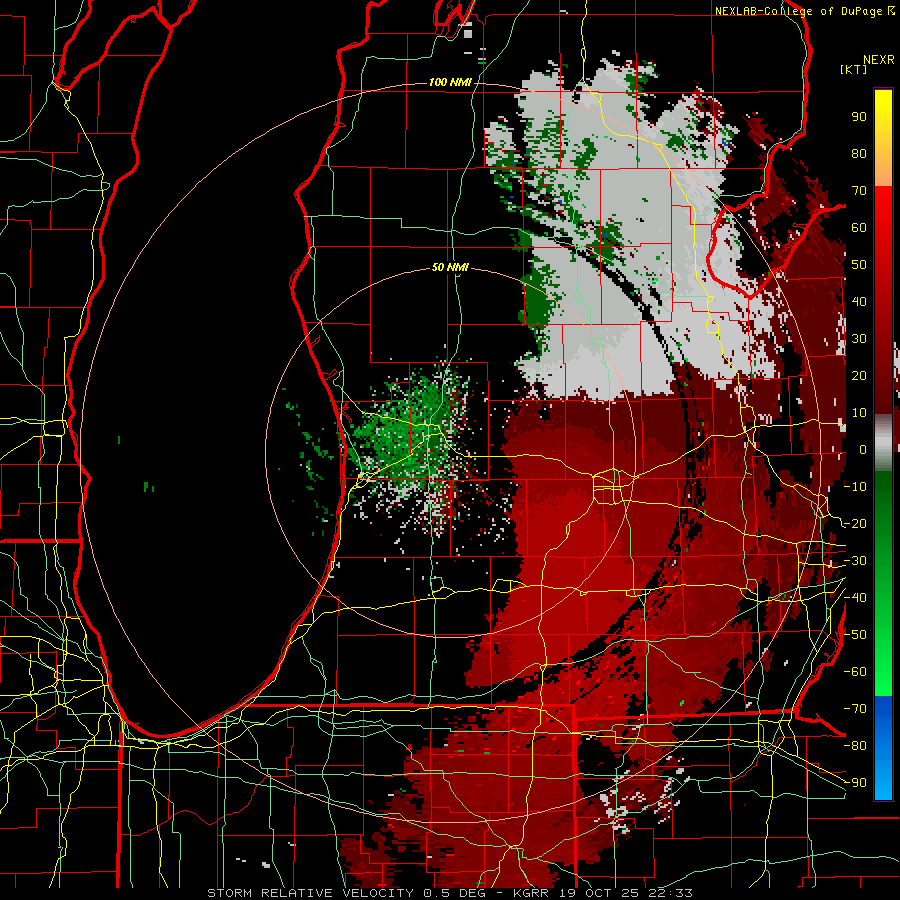This screenshot has height=900, width=900.
Task: Click the 50 NMI range ring label
Action: pyautogui.click(x=450, y=267)
